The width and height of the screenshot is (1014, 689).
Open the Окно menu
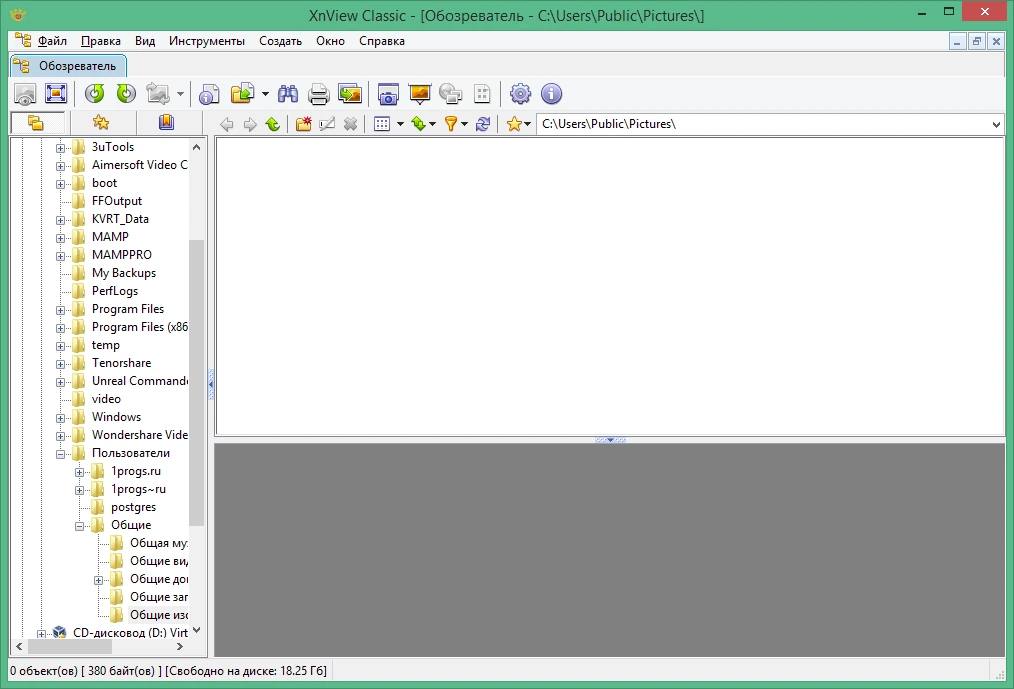[x=330, y=41]
